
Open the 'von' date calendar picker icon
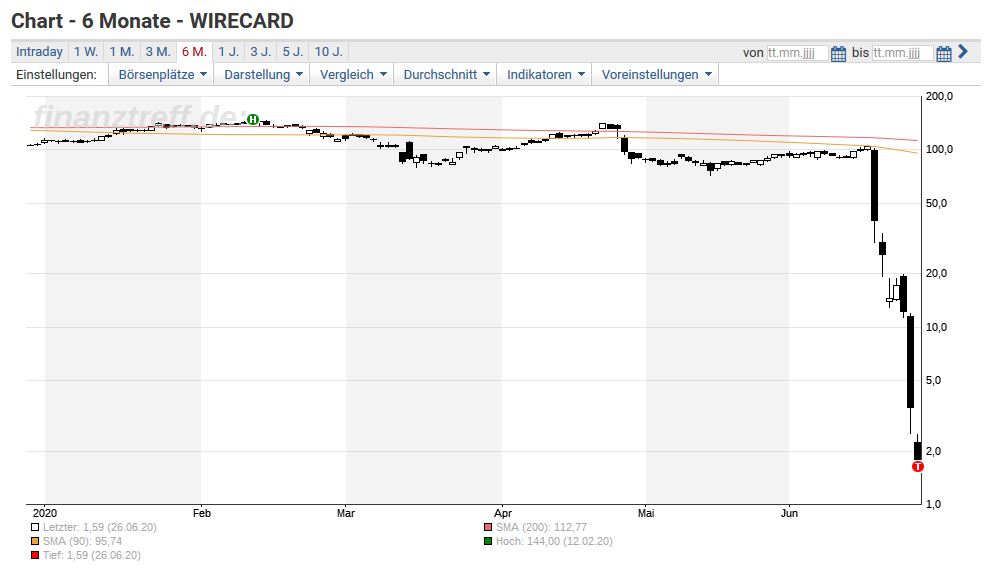(838, 54)
